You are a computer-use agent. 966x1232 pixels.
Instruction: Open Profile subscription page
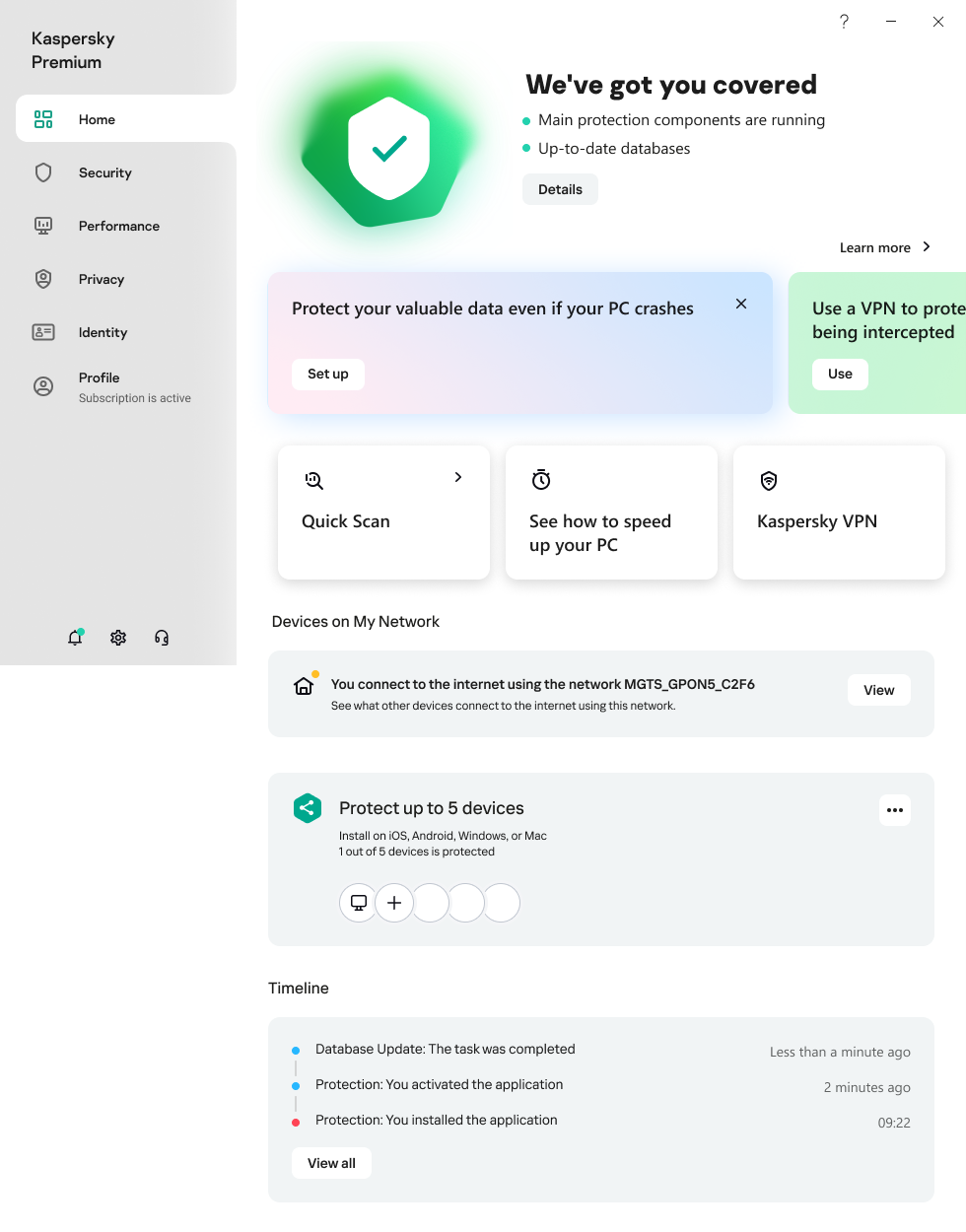coord(126,386)
